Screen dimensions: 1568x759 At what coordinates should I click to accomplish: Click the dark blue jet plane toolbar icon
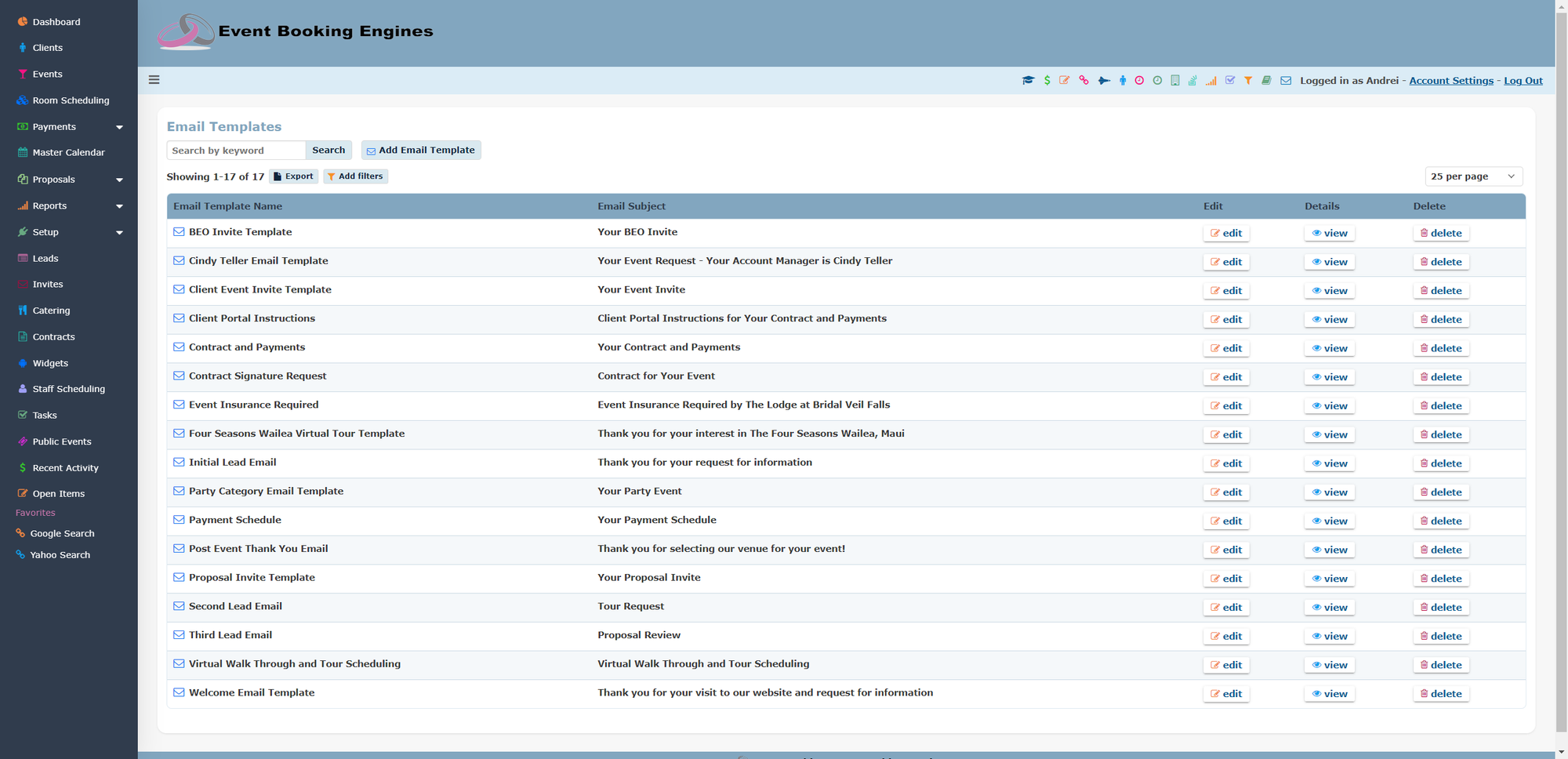(1104, 80)
